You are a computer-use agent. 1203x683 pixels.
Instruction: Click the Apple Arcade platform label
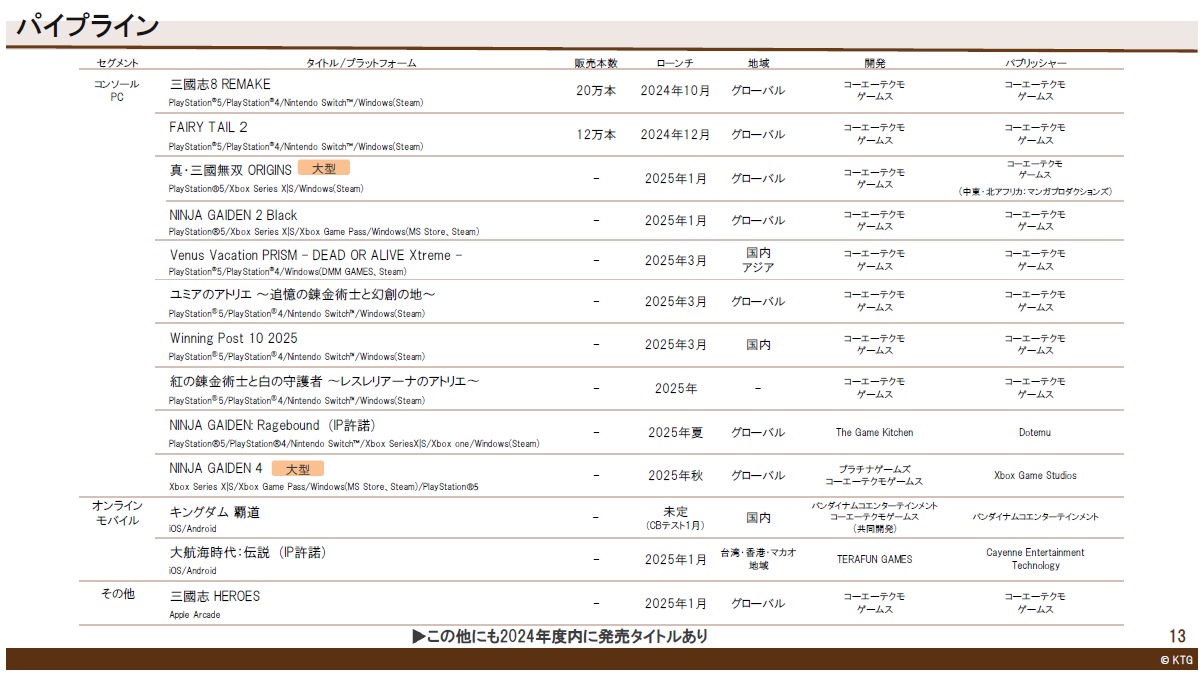coord(195,614)
